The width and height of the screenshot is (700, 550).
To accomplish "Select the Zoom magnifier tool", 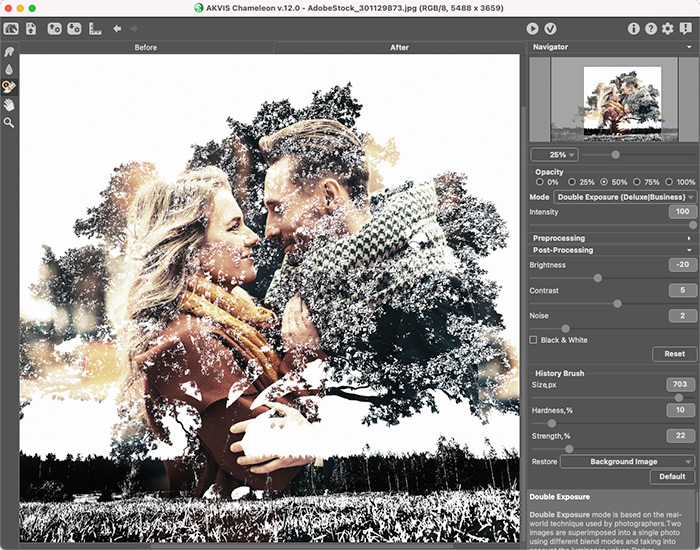I will click(10, 122).
